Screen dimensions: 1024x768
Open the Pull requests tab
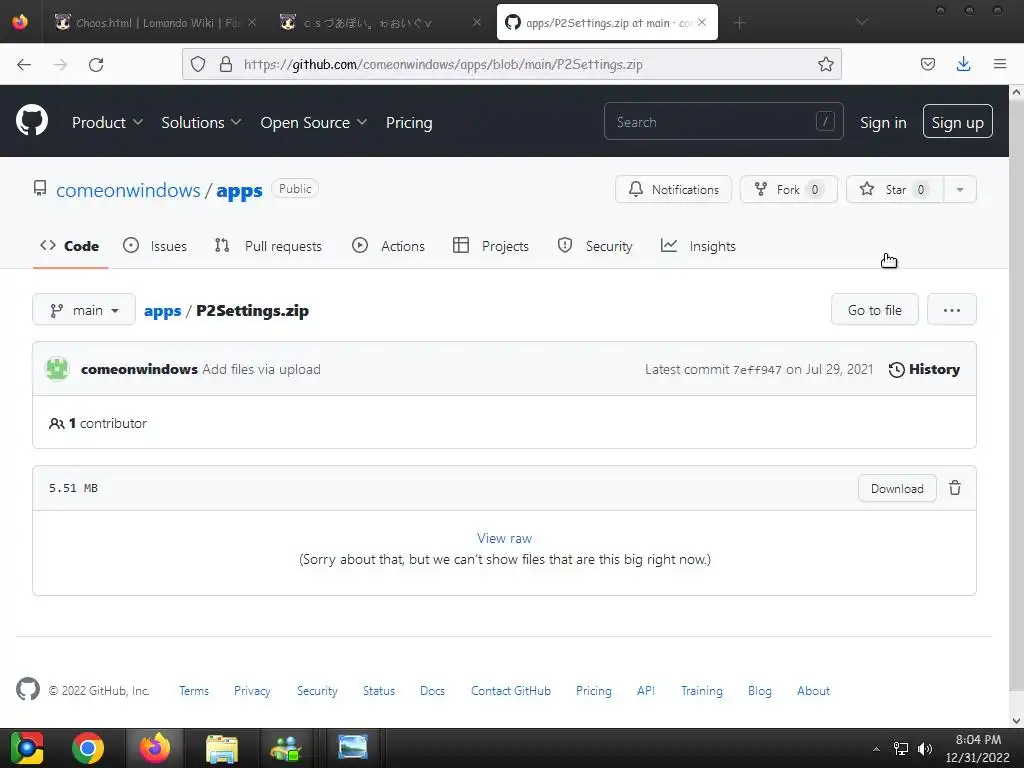[268, 246]
